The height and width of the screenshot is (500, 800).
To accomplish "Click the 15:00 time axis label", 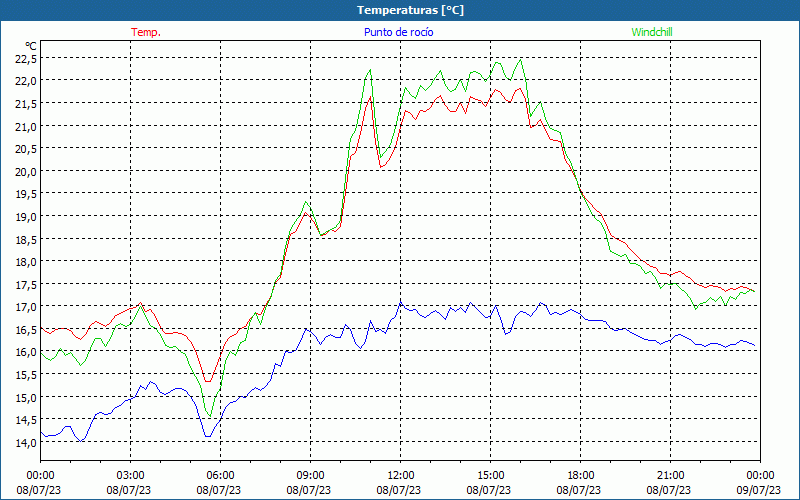I will click(x=490, y=476).
